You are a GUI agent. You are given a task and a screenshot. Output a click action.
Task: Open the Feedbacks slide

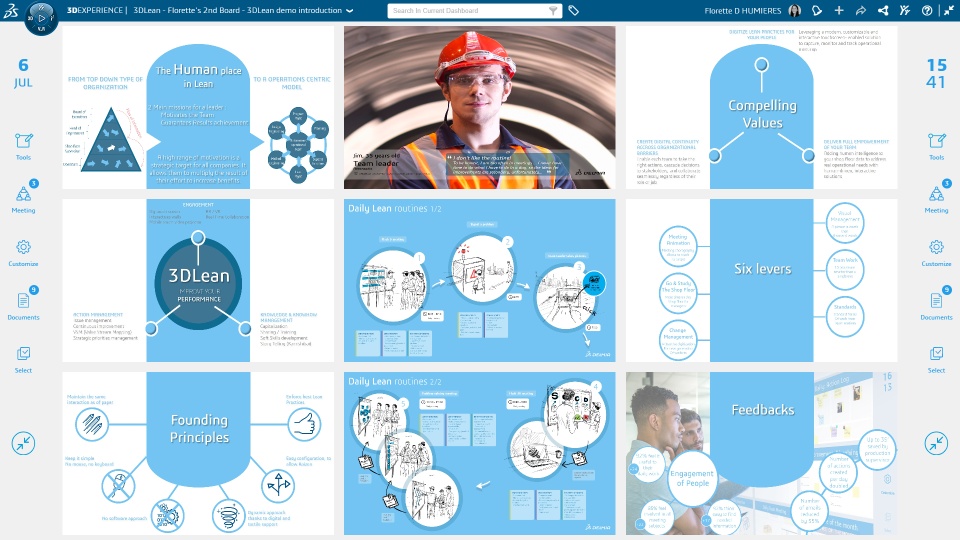pos(762,453)
